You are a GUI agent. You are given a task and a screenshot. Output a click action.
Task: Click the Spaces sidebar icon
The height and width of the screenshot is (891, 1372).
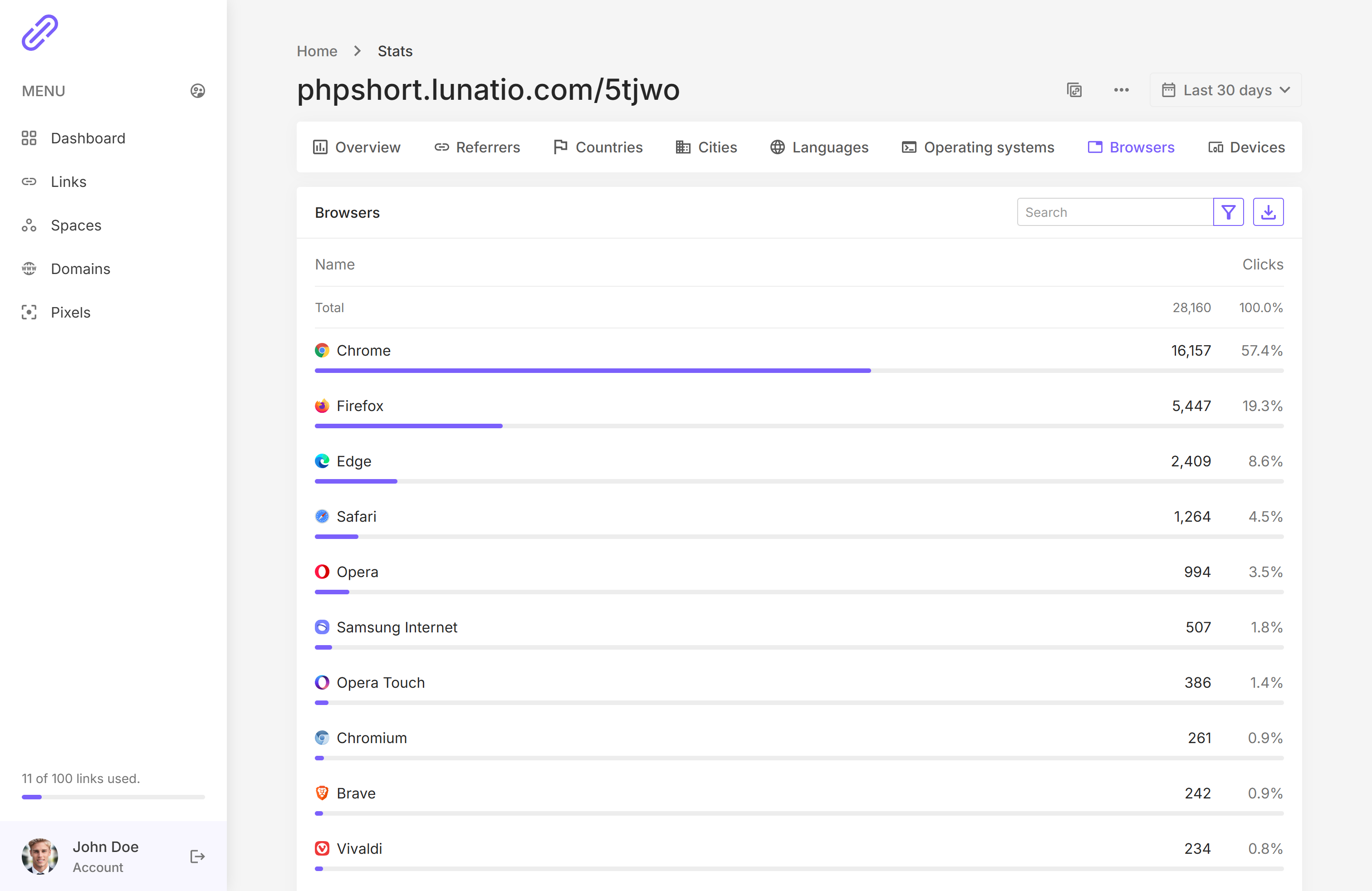(29, 225)
